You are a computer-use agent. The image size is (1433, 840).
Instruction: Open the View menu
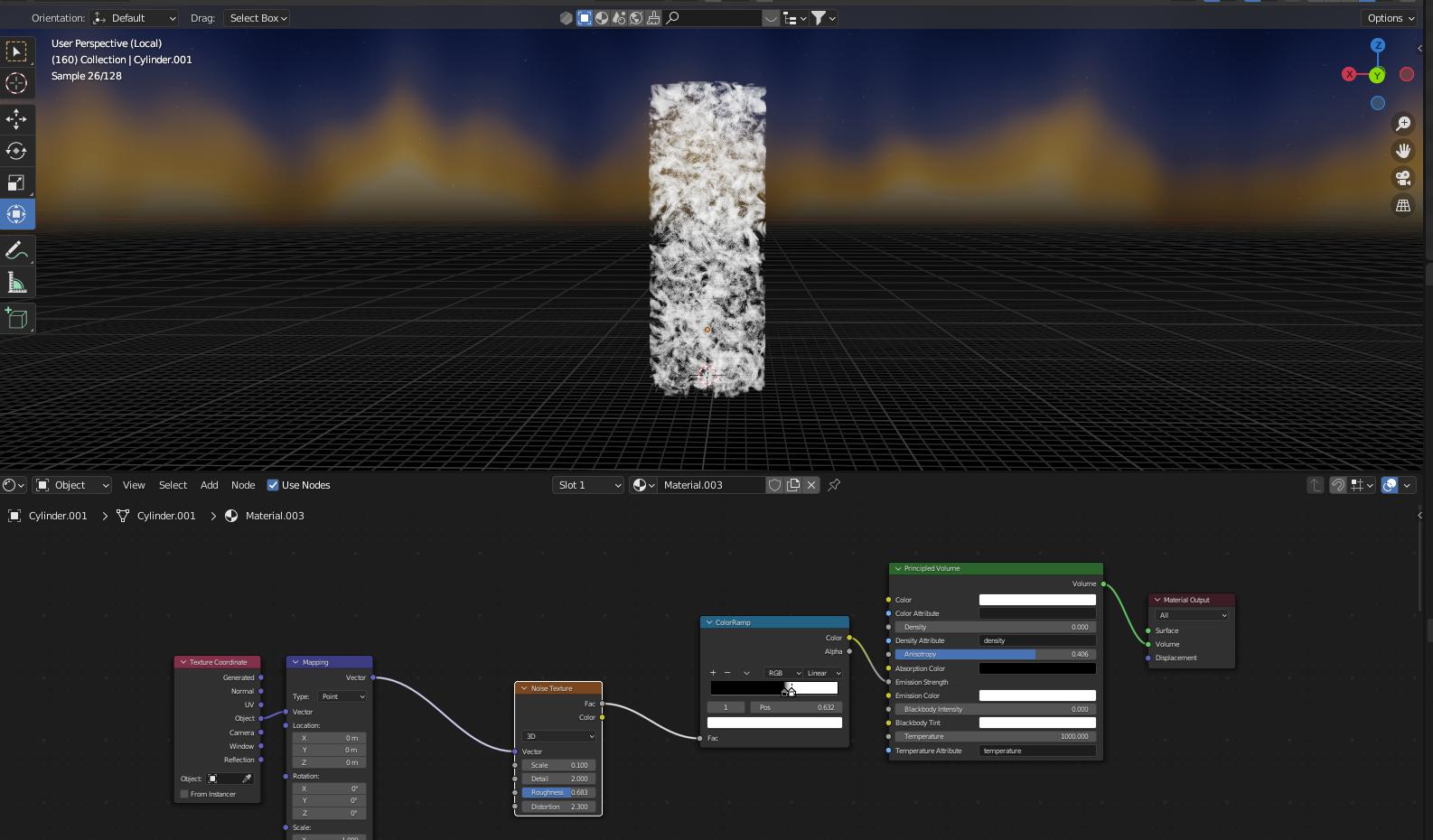[x=134, y=485]
